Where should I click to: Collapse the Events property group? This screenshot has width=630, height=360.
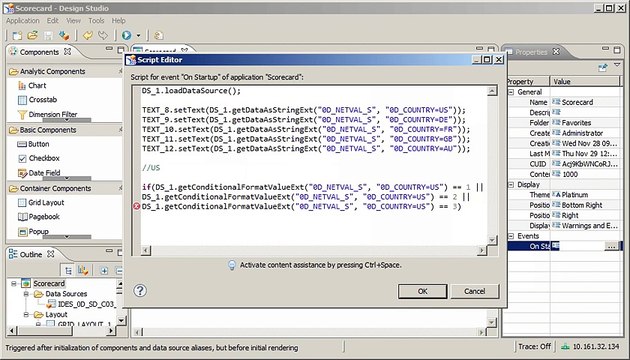tap(511, 236)
